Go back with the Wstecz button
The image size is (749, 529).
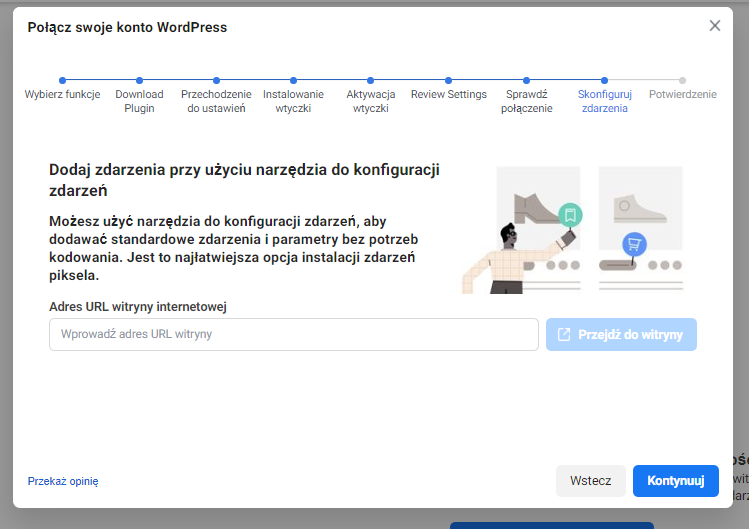click(x=590, y=481)
